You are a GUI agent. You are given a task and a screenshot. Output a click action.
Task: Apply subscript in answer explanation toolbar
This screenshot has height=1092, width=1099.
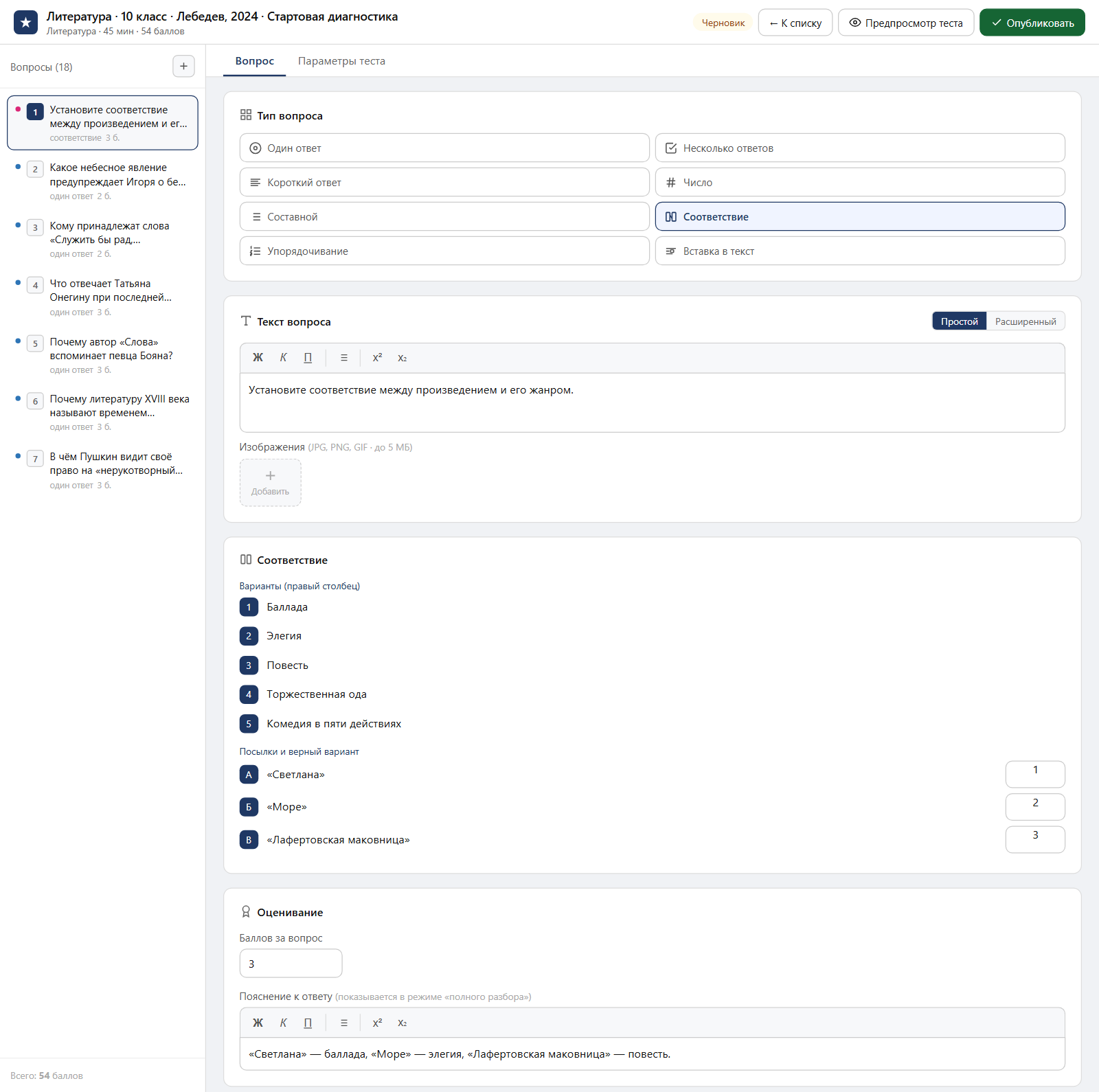pos(403,1023)
